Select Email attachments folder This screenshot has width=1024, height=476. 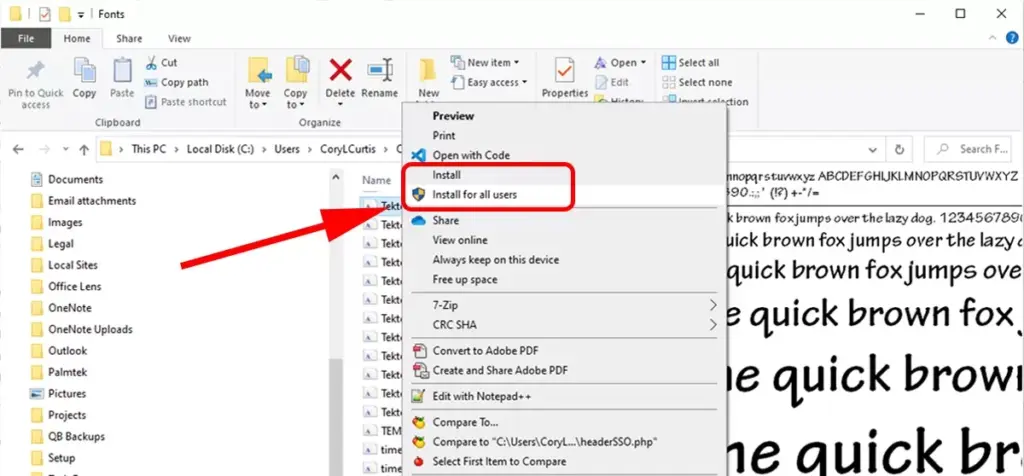(91, 200)
